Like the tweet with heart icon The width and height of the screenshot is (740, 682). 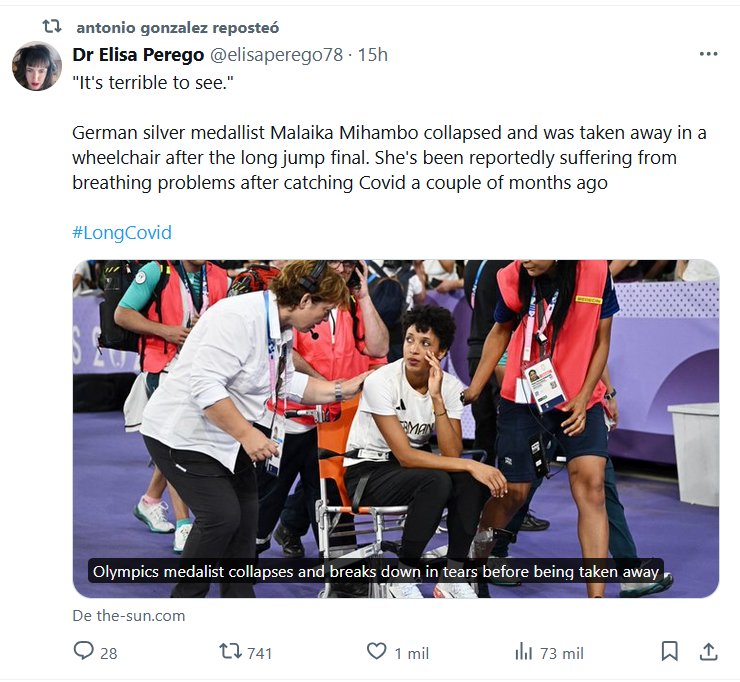(x=376, y=652)
